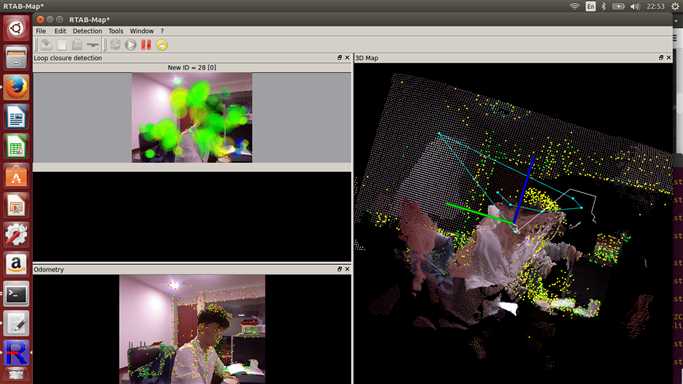683x384 pixels.
Task: Open the battery indicator
Action: tap(618, 6)
